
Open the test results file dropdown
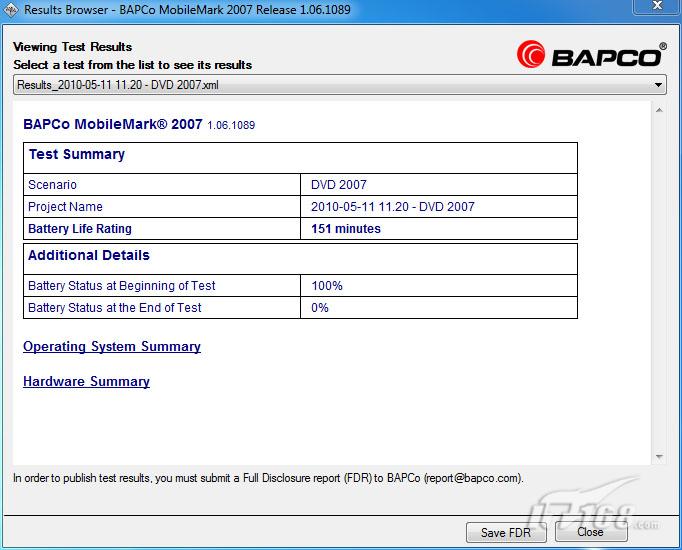[x=340, y=84]
